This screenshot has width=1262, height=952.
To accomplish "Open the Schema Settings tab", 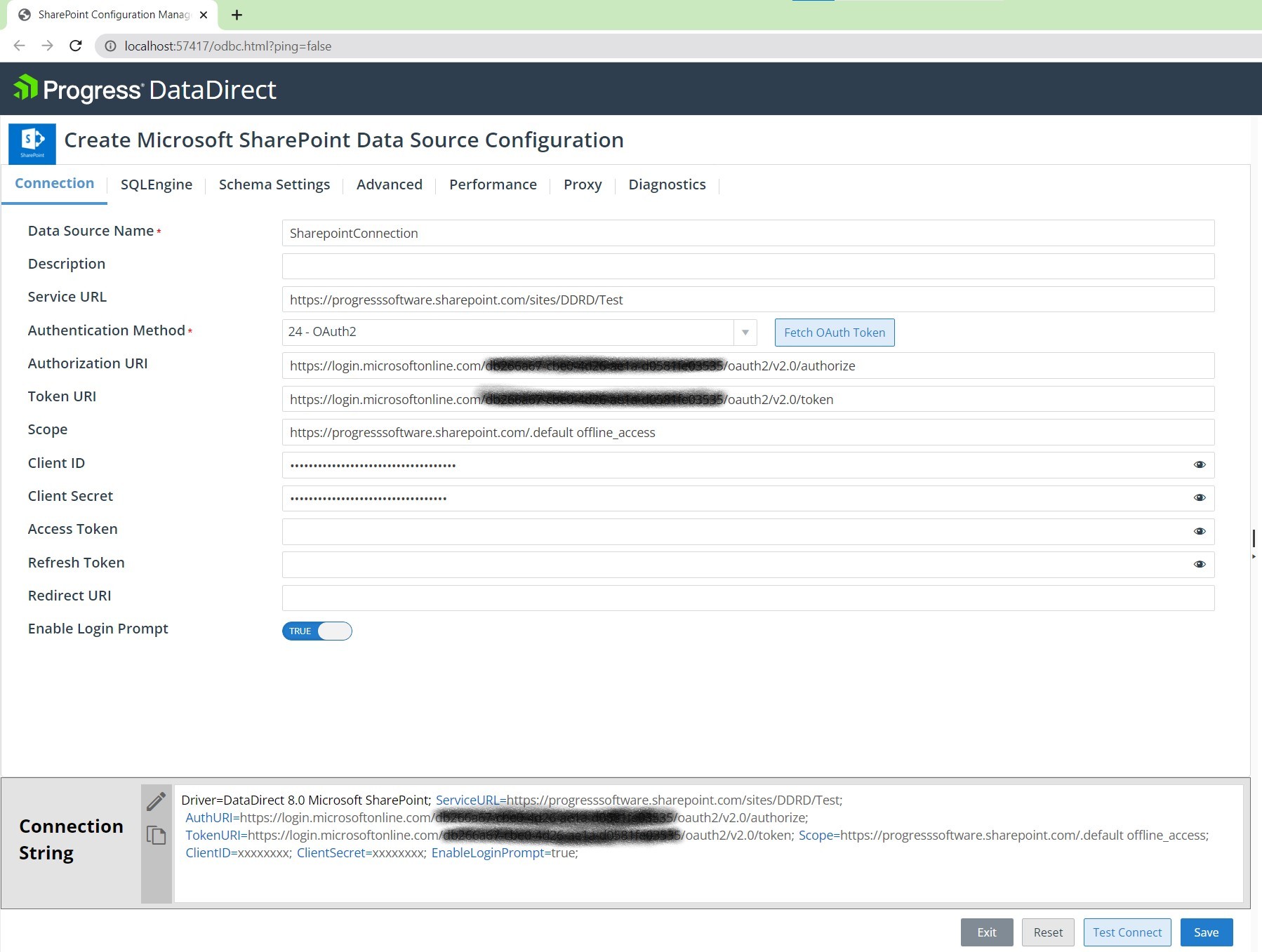I will point(274,185).
